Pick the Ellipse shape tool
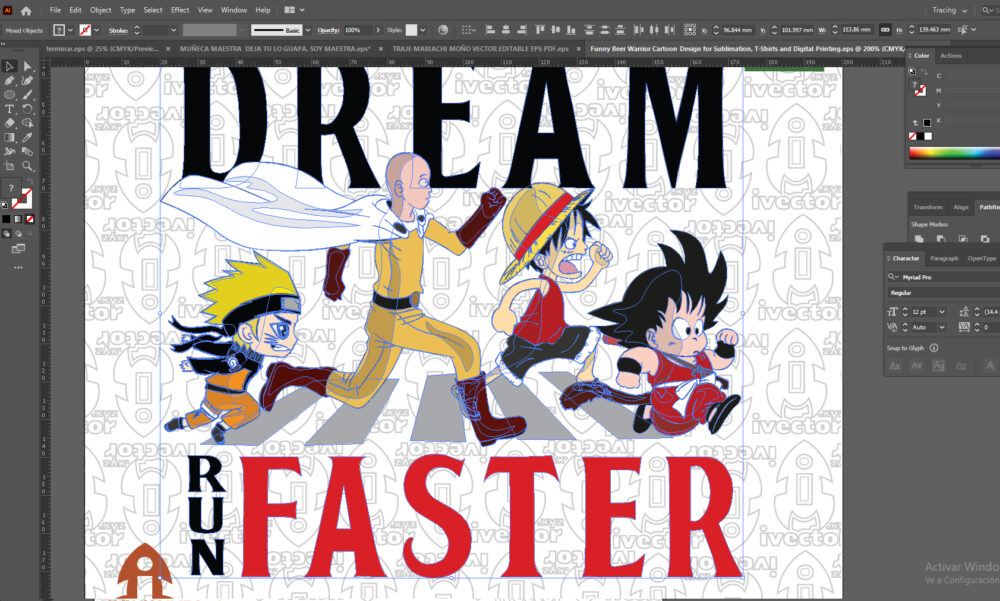 [x=9, y=94]
